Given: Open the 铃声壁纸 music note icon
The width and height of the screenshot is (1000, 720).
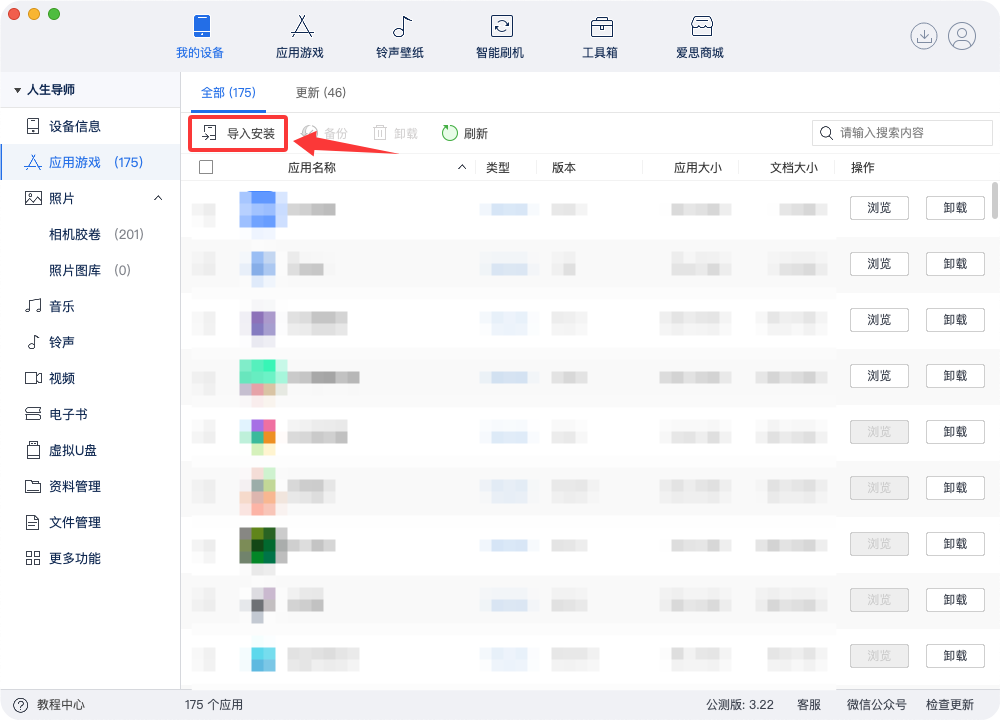Looking at the screenshot, I should click(400, 27).
